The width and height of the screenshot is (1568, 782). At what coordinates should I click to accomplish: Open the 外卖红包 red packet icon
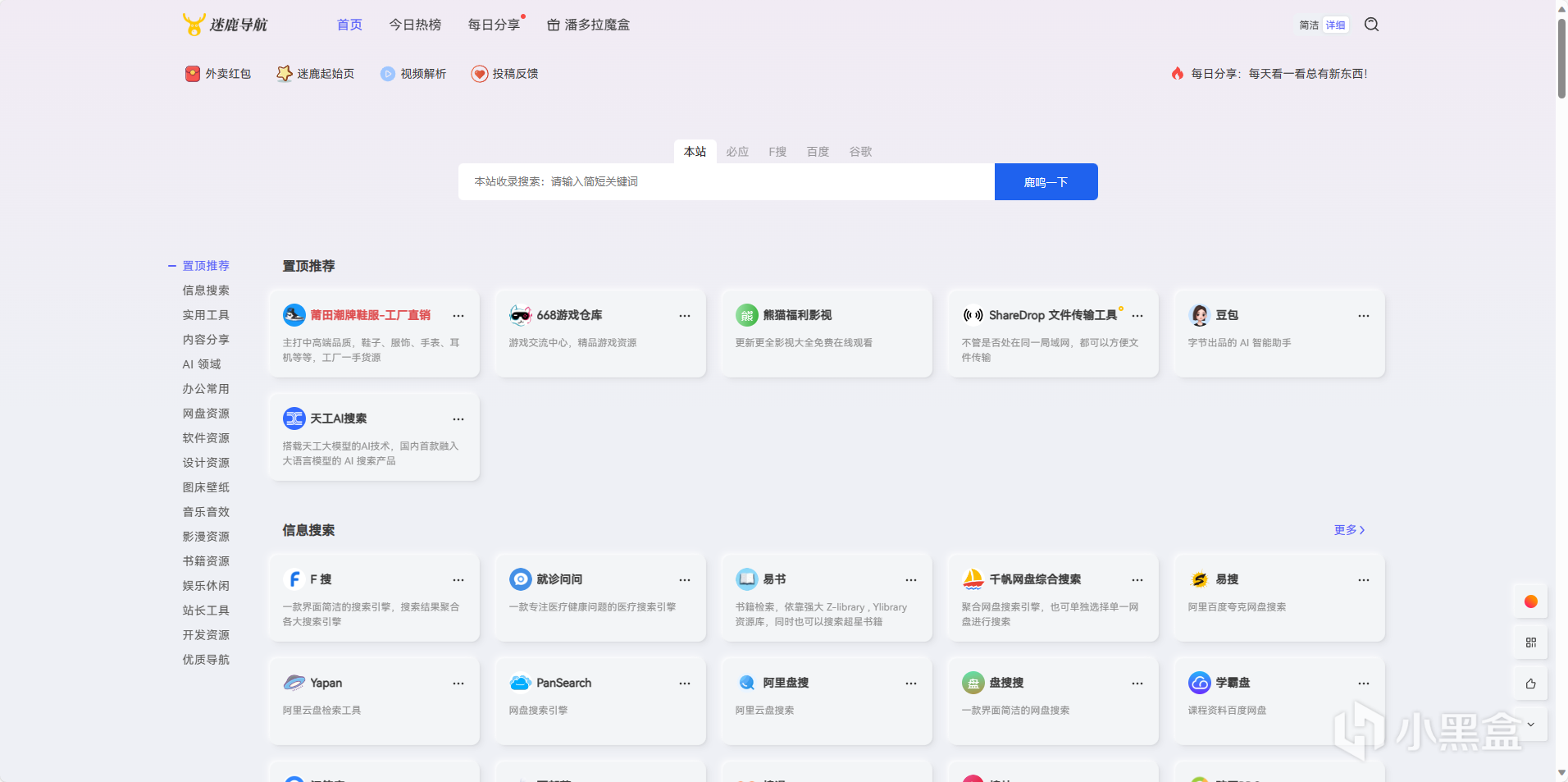[193, 74]
